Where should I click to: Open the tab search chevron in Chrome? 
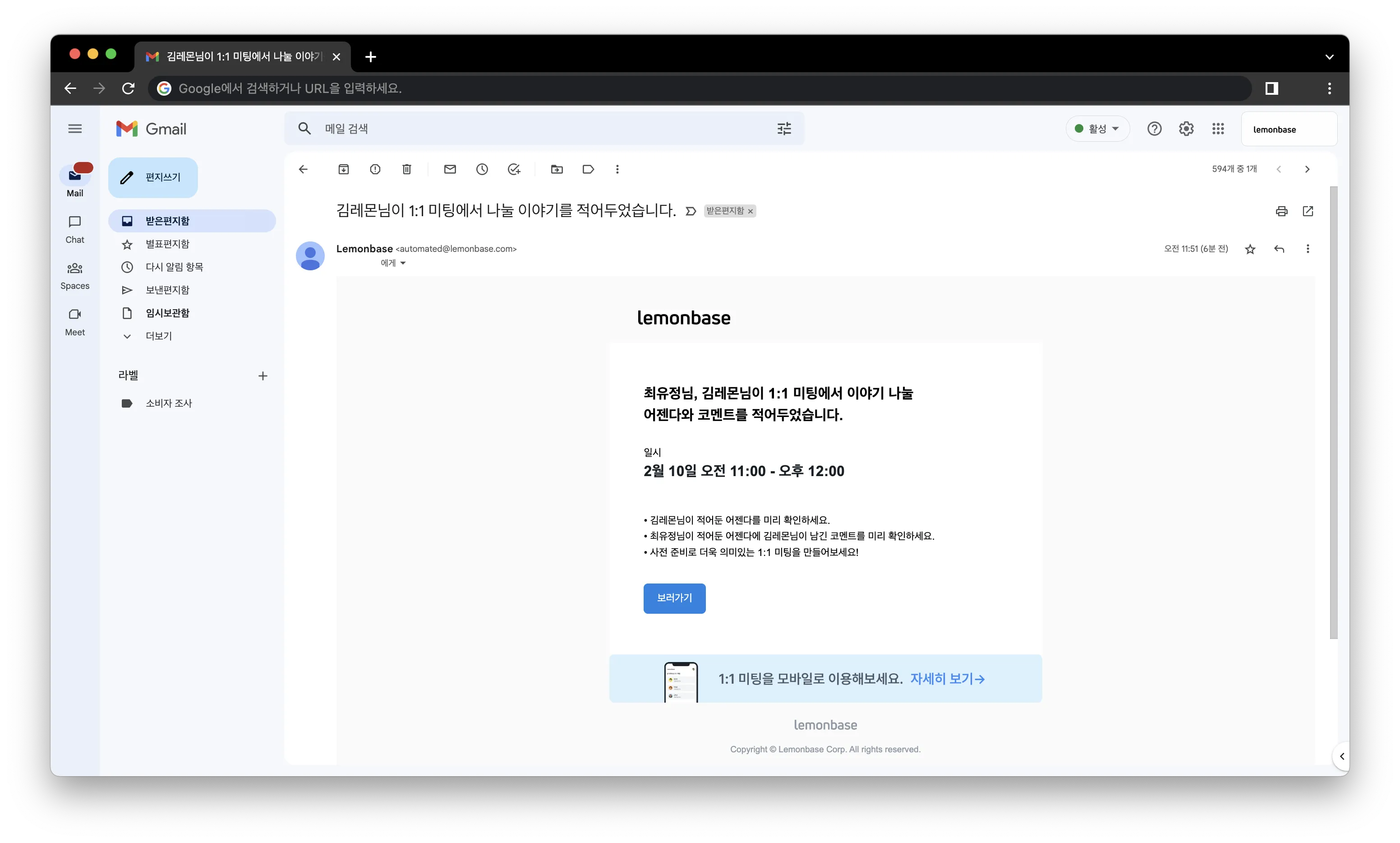click(1330, 57)
